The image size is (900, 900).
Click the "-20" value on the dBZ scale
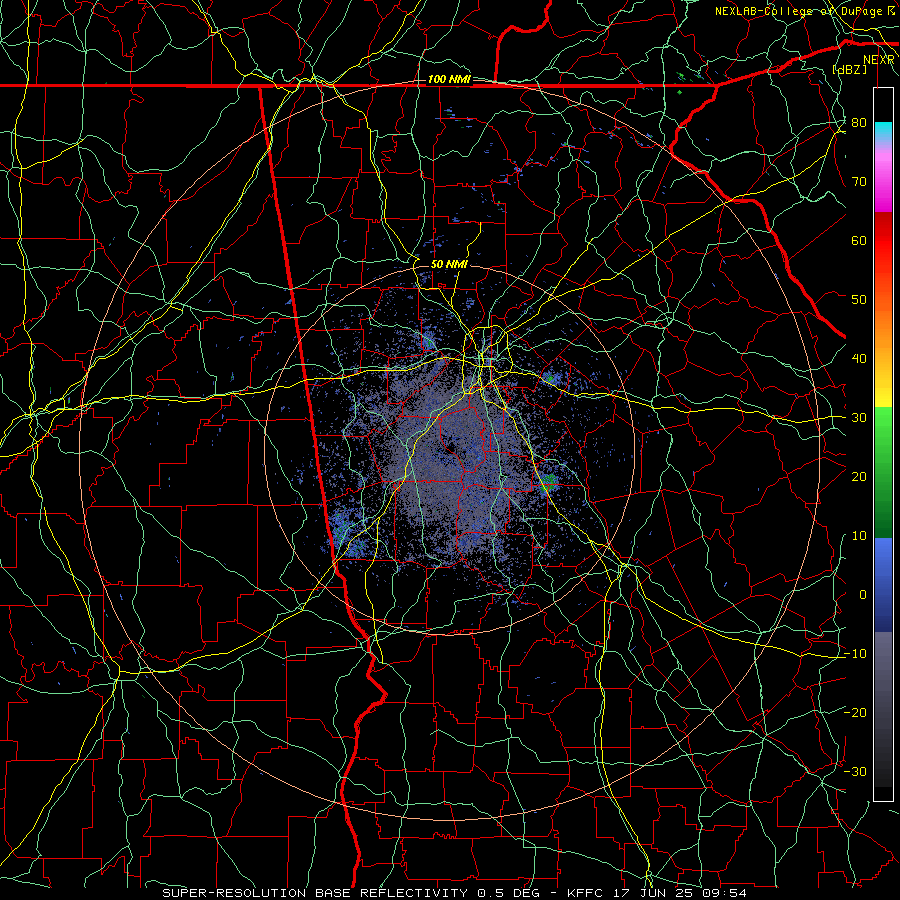855,713
